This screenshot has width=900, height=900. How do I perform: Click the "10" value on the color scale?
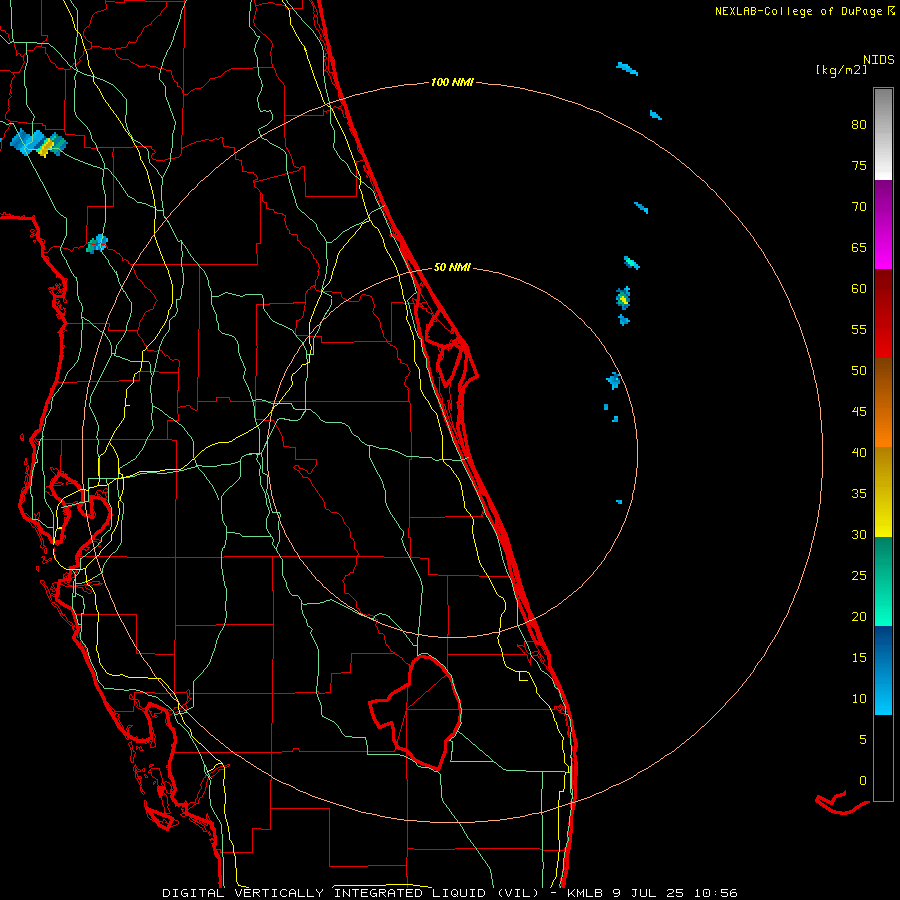[859, 699]
